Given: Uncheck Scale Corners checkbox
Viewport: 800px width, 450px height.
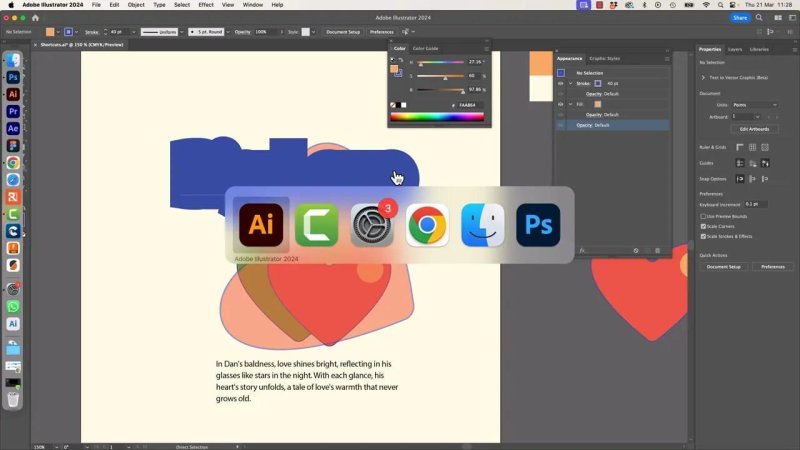Looking at the screenshot, I should 703,227.
